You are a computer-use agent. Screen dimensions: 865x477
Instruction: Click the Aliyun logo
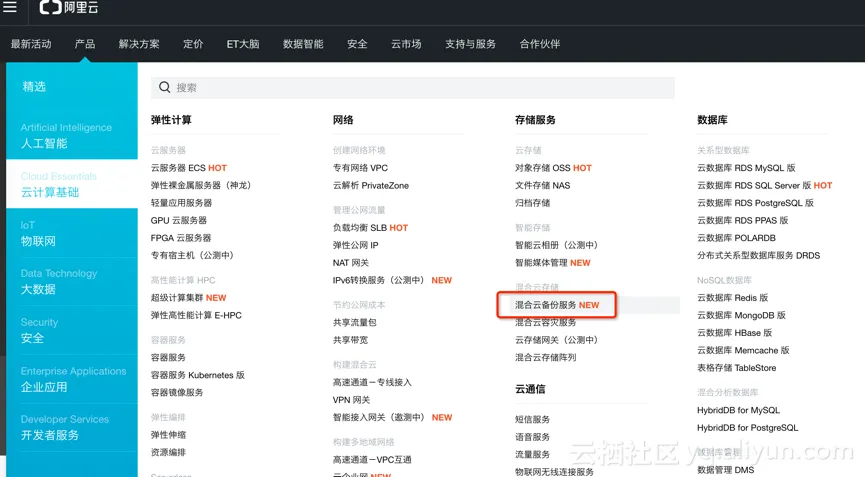69,7
